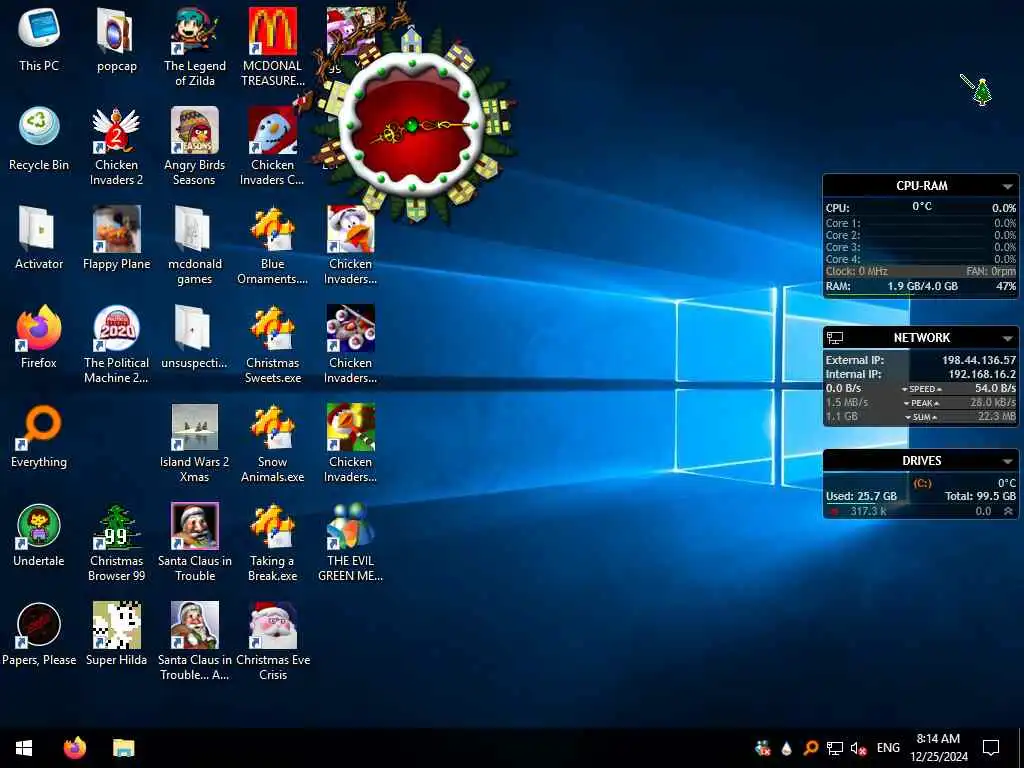1024x768 pixels.
Task: Select The Political Machine 2020 shortcut
Action: [116, 345]
